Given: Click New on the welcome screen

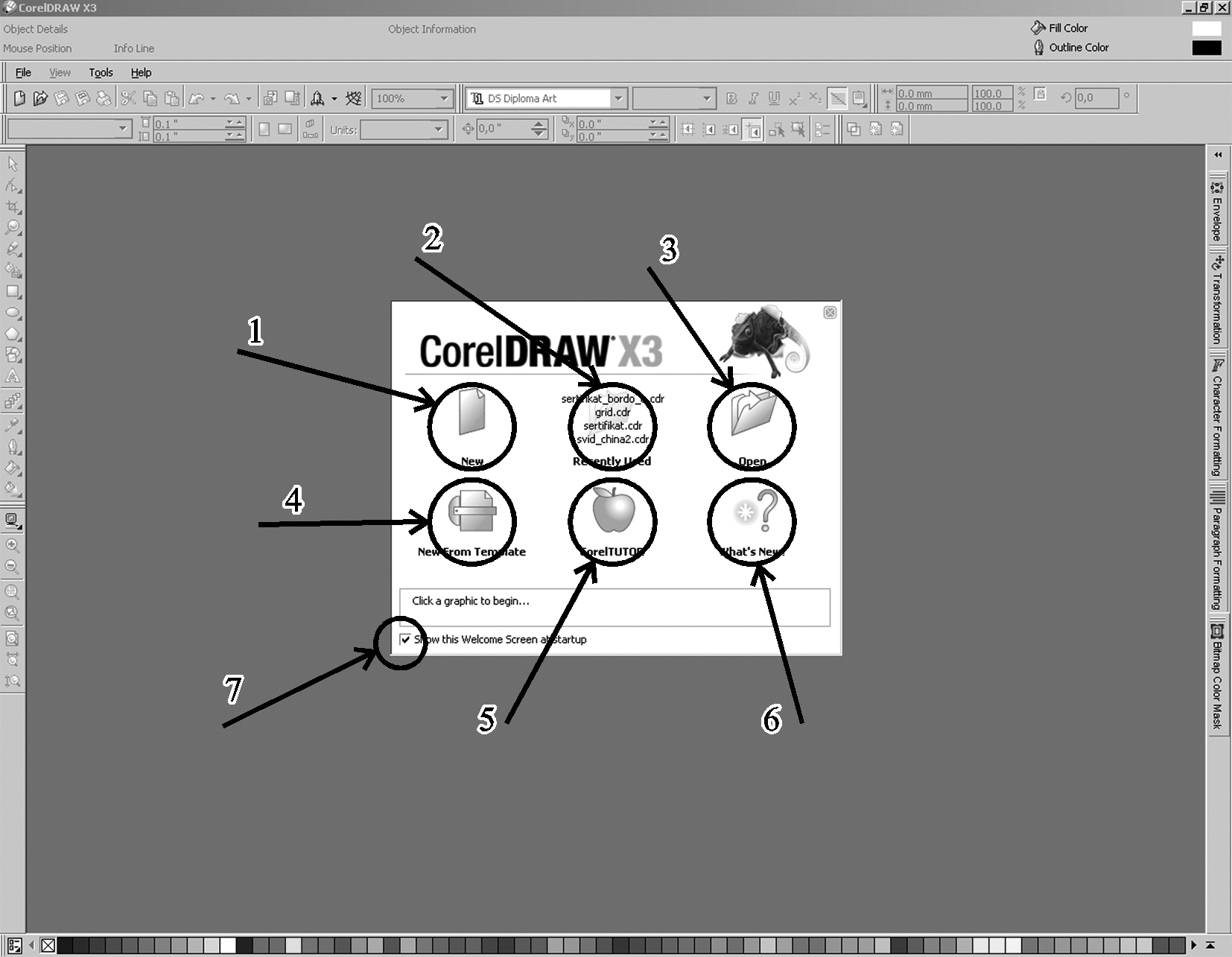Looking at the screenshot, I should click(x=471, y=426).
